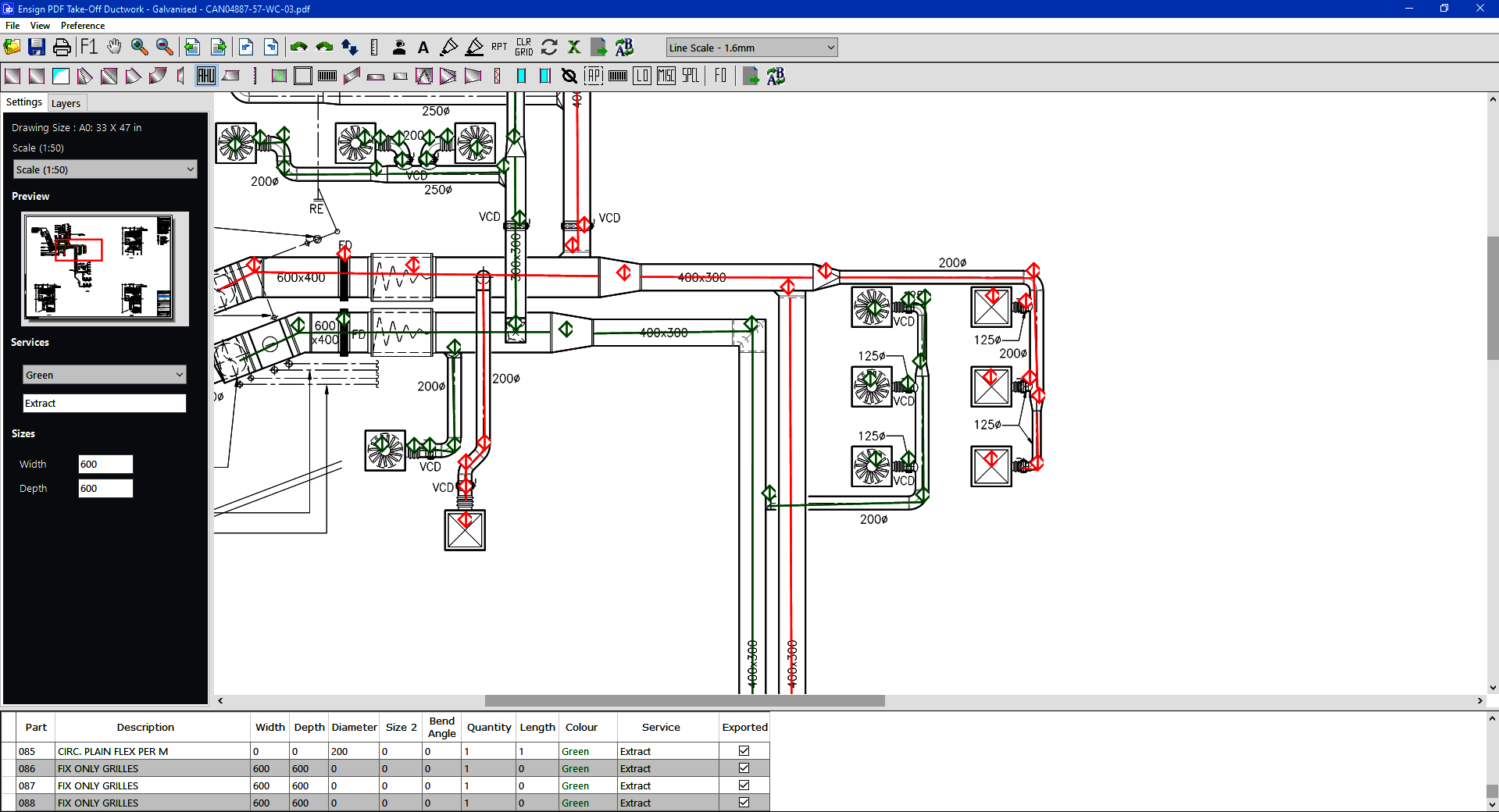Viewport: 1499px width, 812px height.
Task: Click the Description column header
Action: pos(145,727)
